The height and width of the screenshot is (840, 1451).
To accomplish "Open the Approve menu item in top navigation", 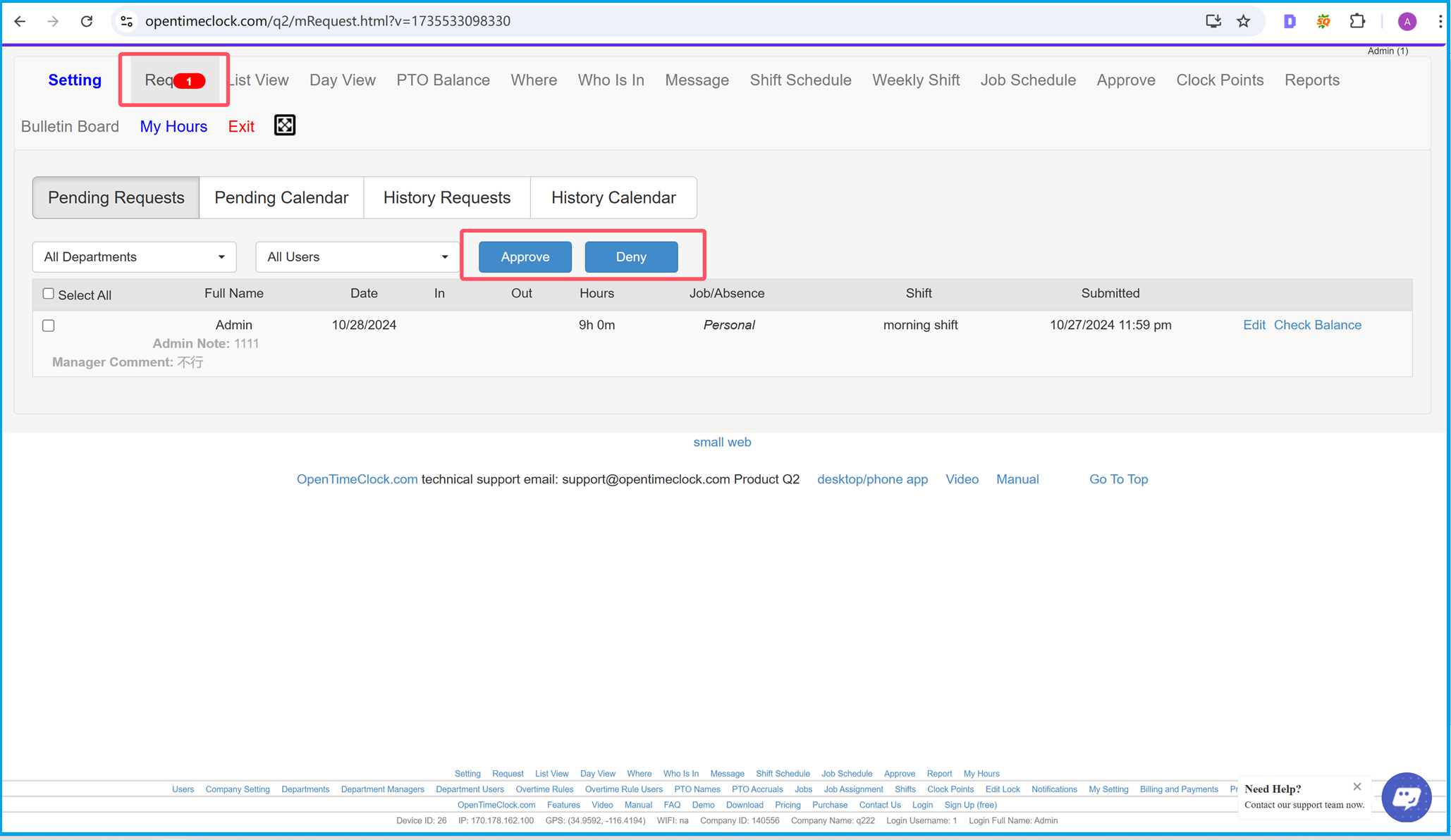I will 1126,80.
